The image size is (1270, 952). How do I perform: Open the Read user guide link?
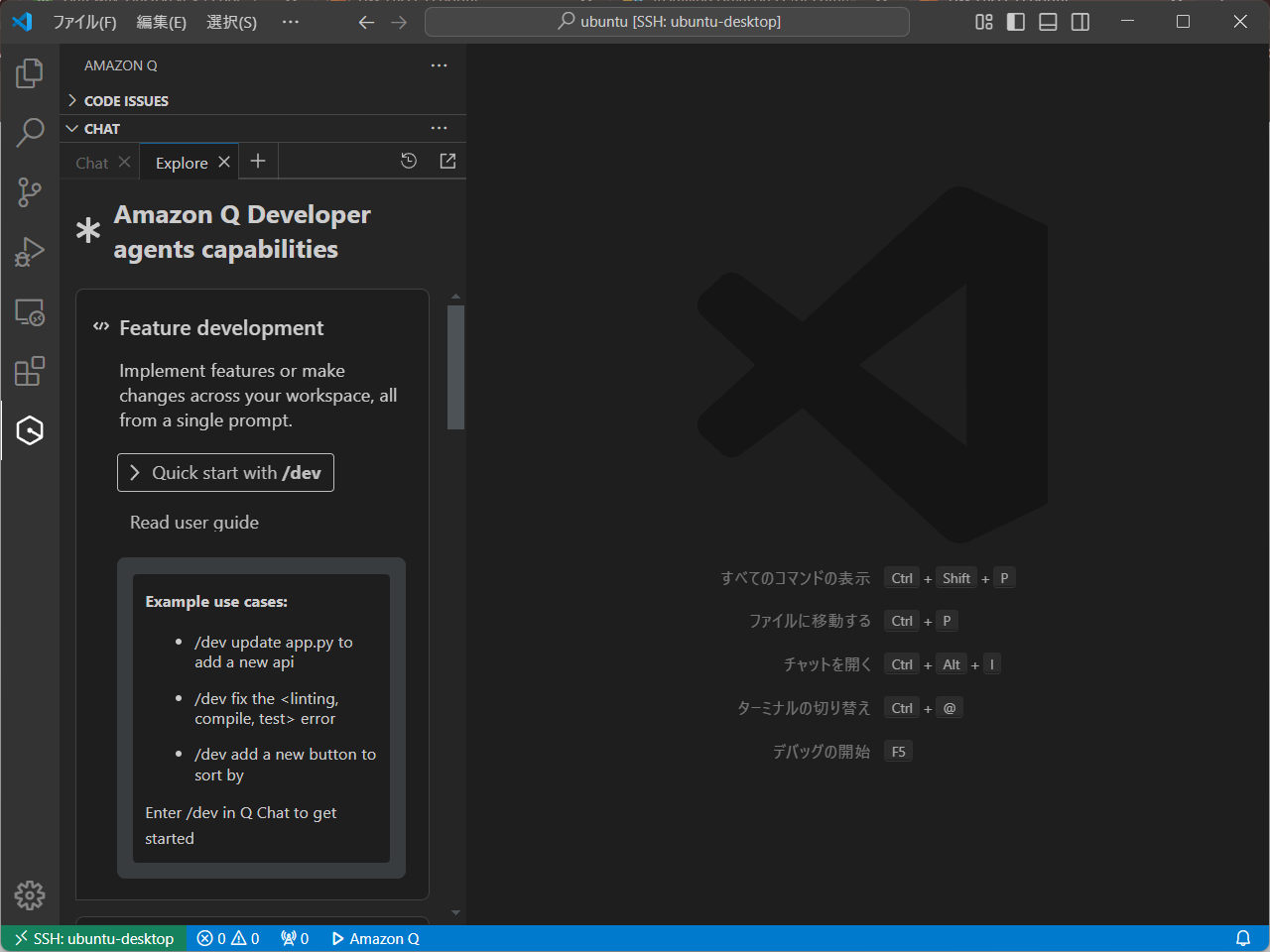[x=194, y=522]
